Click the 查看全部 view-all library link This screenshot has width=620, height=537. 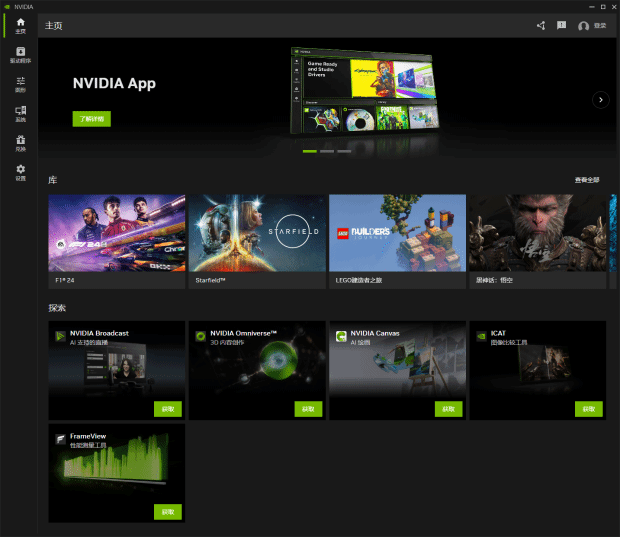click(x=587, y=180)
